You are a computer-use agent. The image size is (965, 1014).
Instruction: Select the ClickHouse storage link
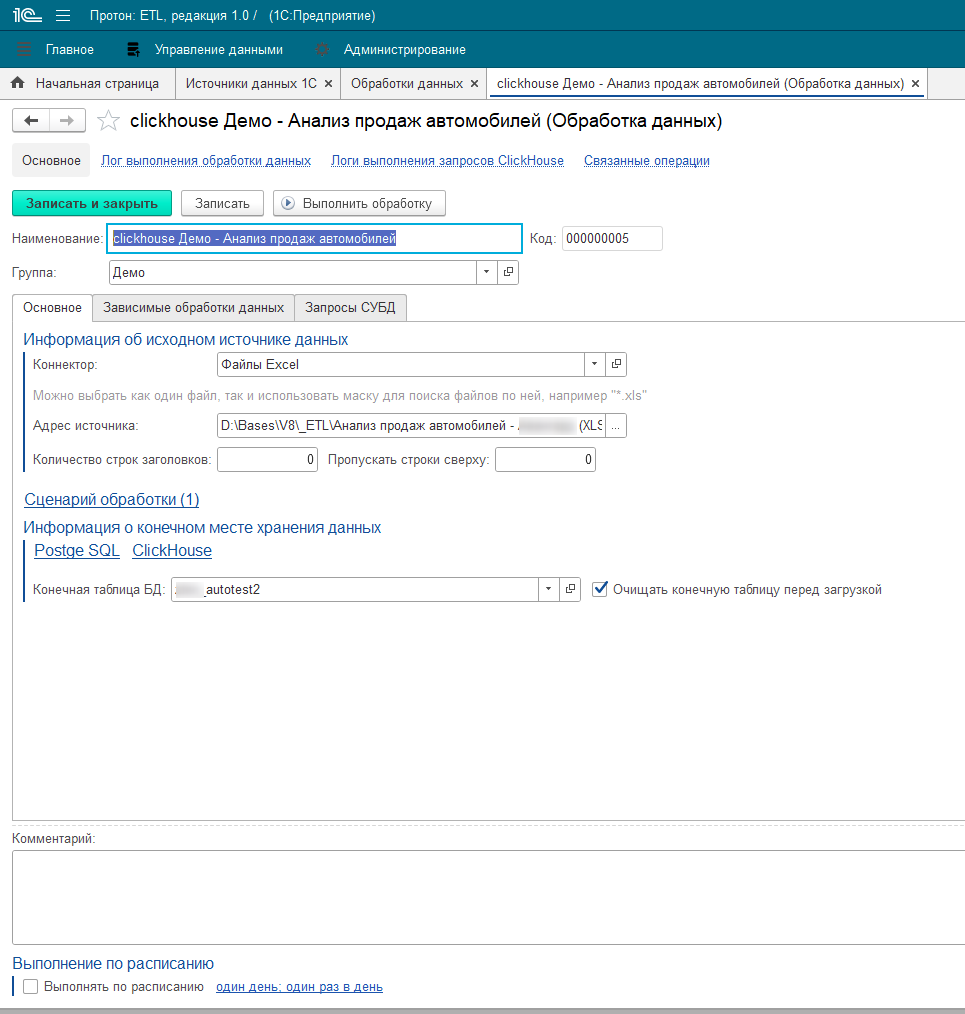[172, 550]
